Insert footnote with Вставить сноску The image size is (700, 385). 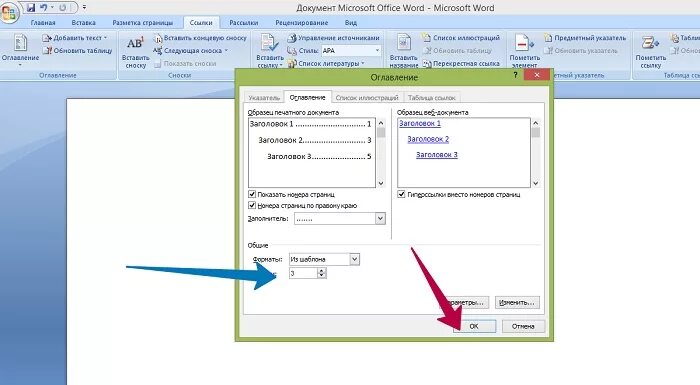tap(135, 53)
